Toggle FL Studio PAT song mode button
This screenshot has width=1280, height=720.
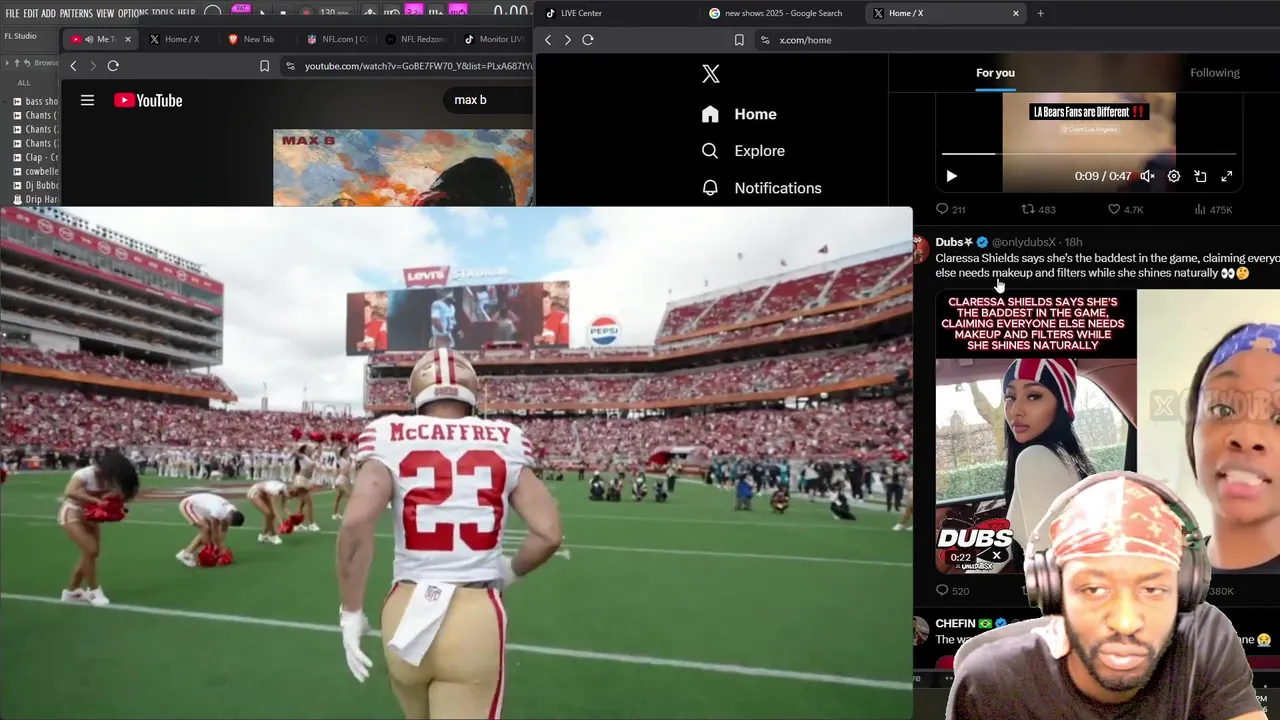241,9
